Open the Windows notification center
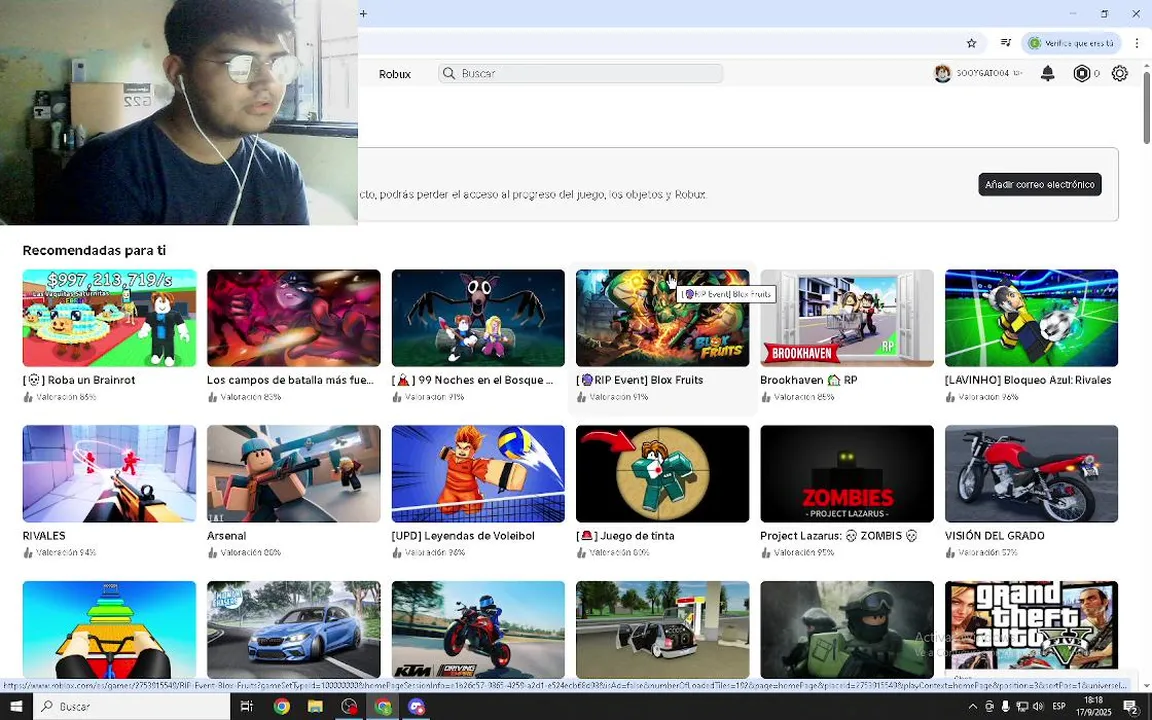1152x720 pixels. click(1131, 707)
